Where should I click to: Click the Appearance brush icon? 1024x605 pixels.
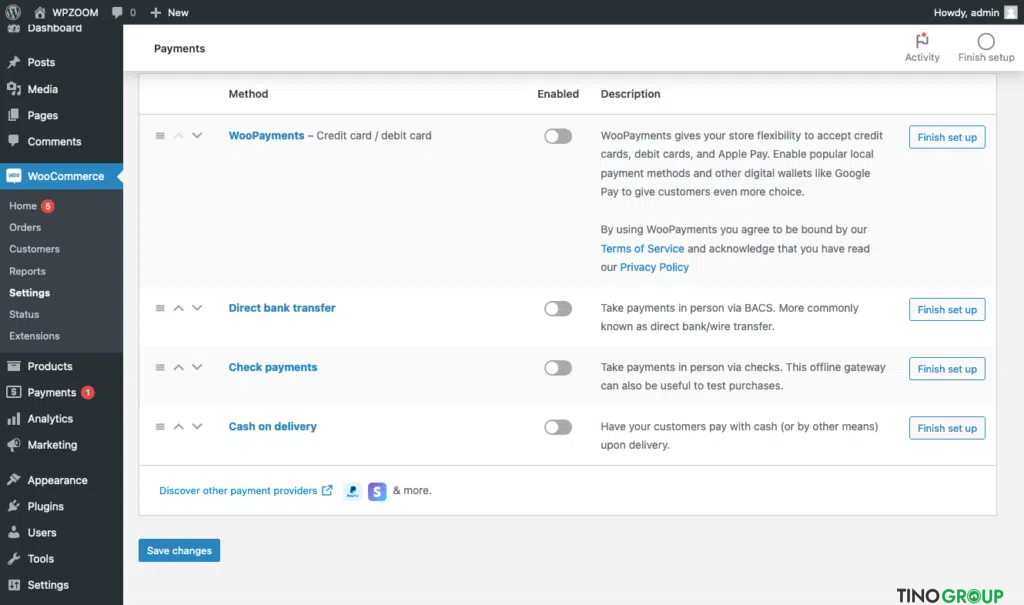pyautogui.click(x=14, y=480)
